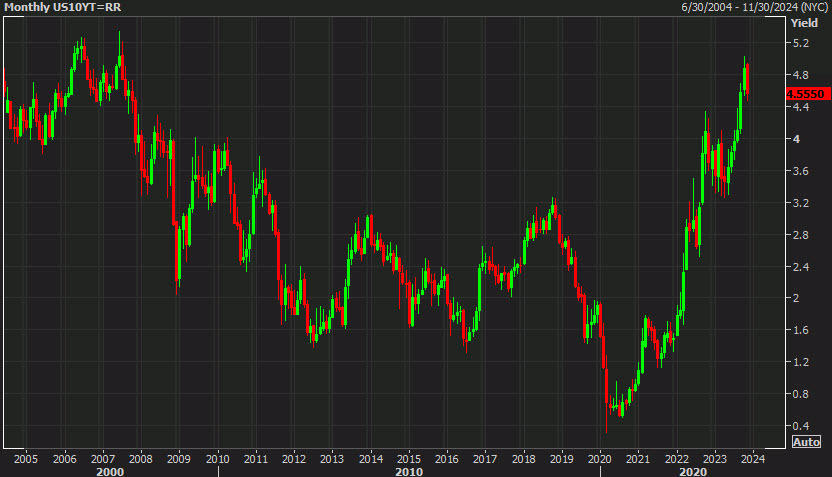Click the 2005 year label on time axis
The height and width of the screenshot is (477, 832).
tap(26, 459)
